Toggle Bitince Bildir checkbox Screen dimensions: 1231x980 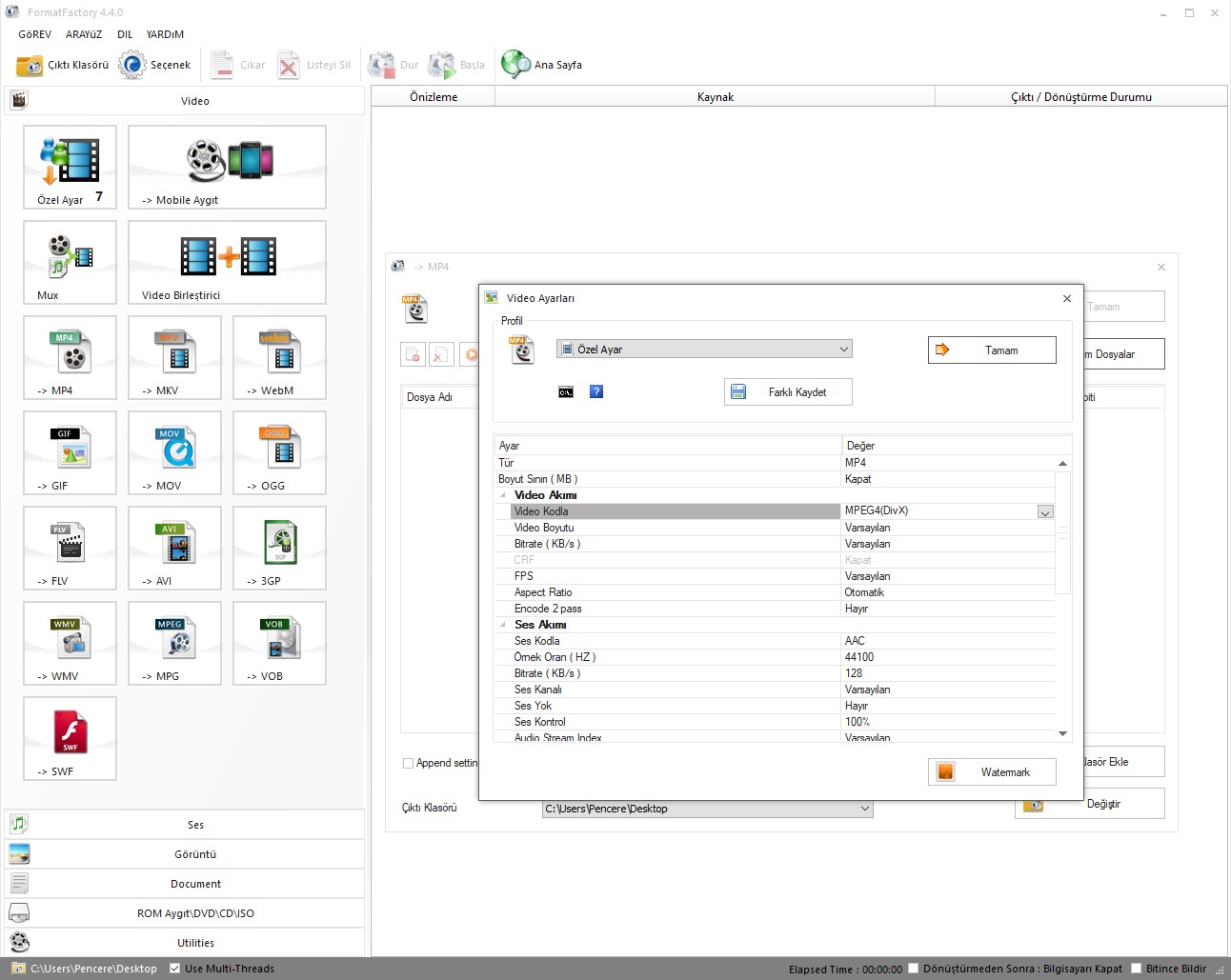click(1136, 968)
